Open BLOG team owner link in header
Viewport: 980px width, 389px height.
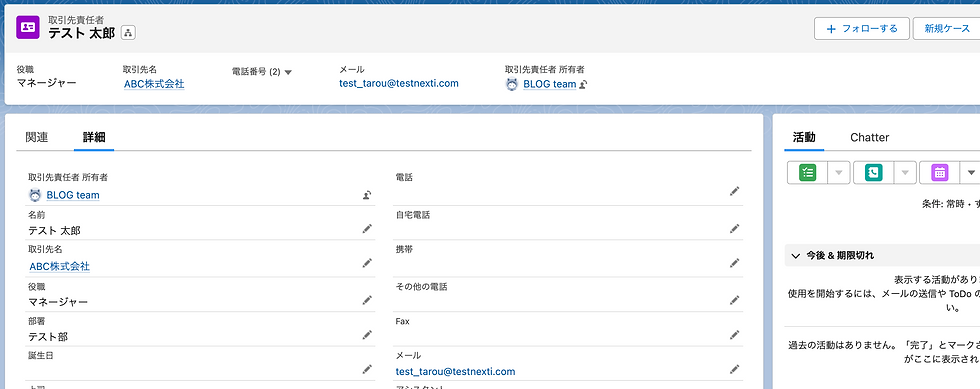549,83
